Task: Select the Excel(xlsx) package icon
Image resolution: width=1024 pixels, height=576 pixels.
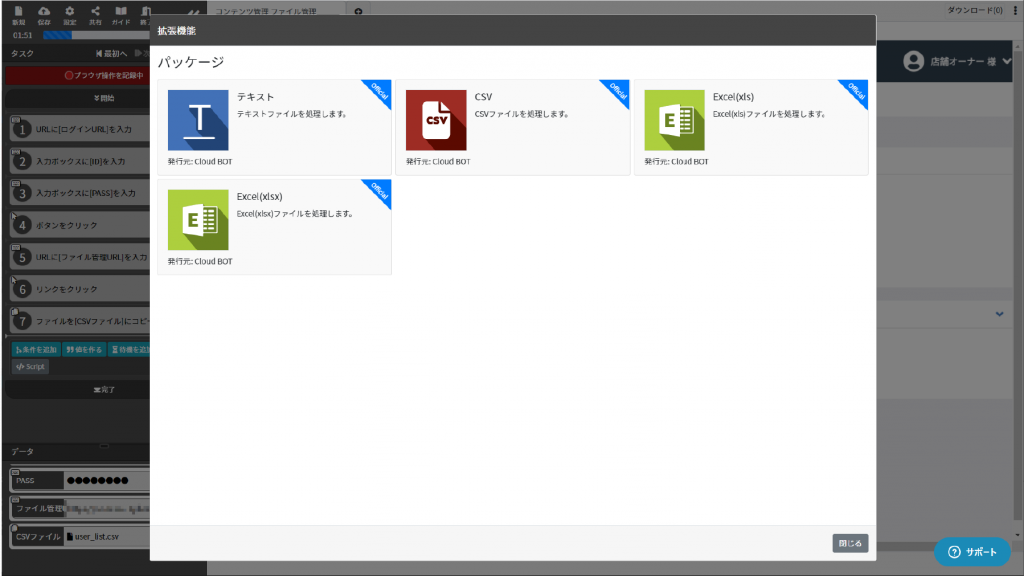Action: [x=198, y=220]
